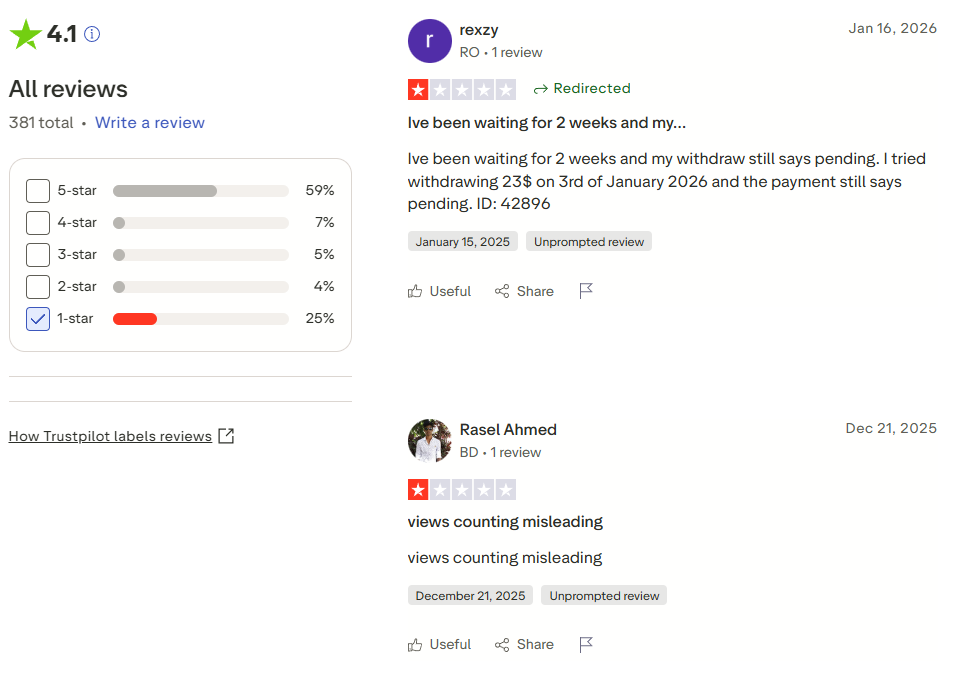Enable the 5-star filter checkbox
Viewport: 959px width, 675px height.
click(38, 190)
